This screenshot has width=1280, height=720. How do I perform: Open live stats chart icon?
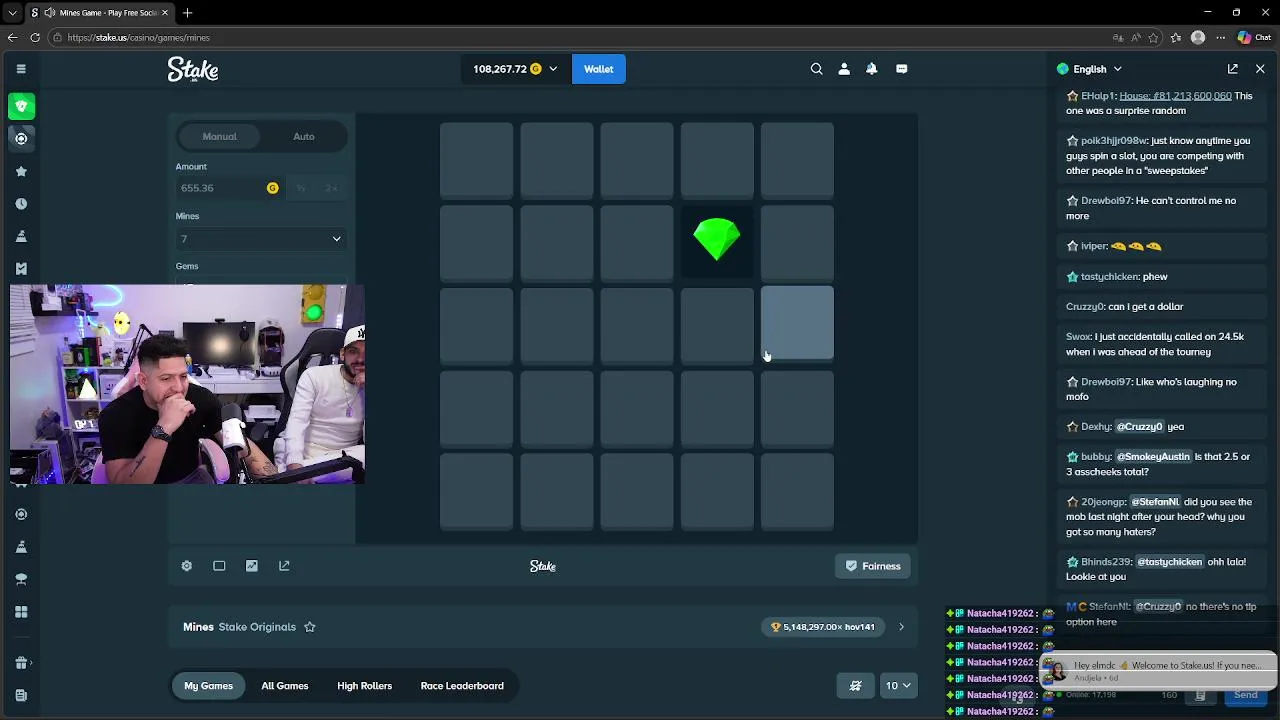point(251,566)
